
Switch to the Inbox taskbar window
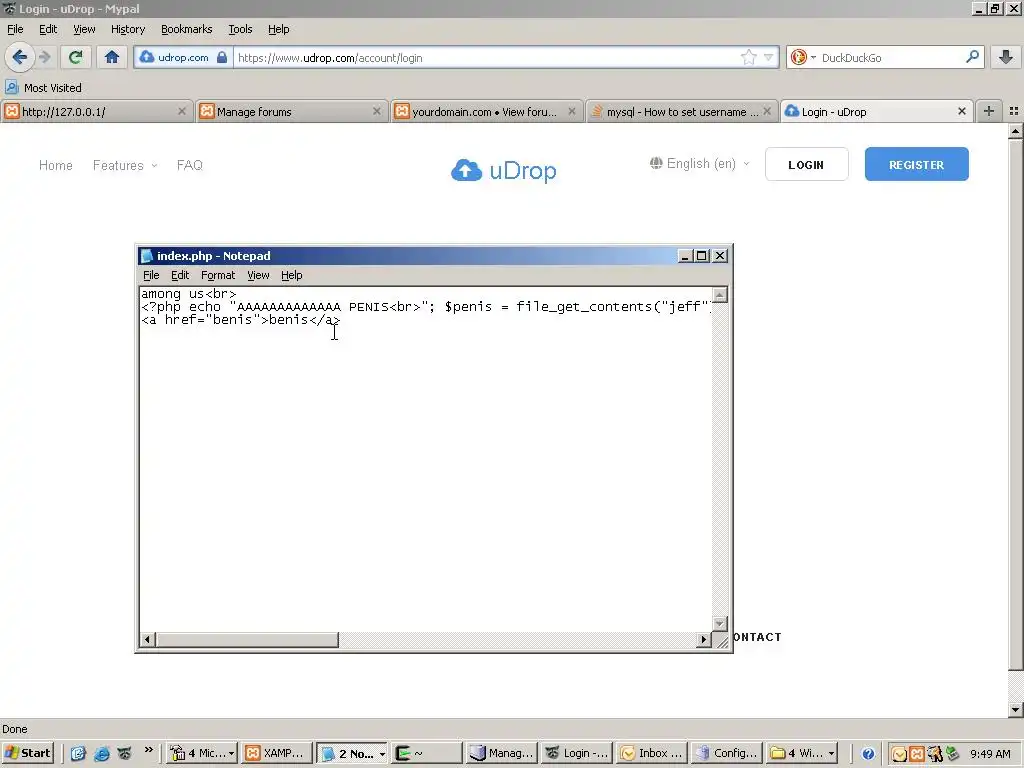(x=650, y=753)
